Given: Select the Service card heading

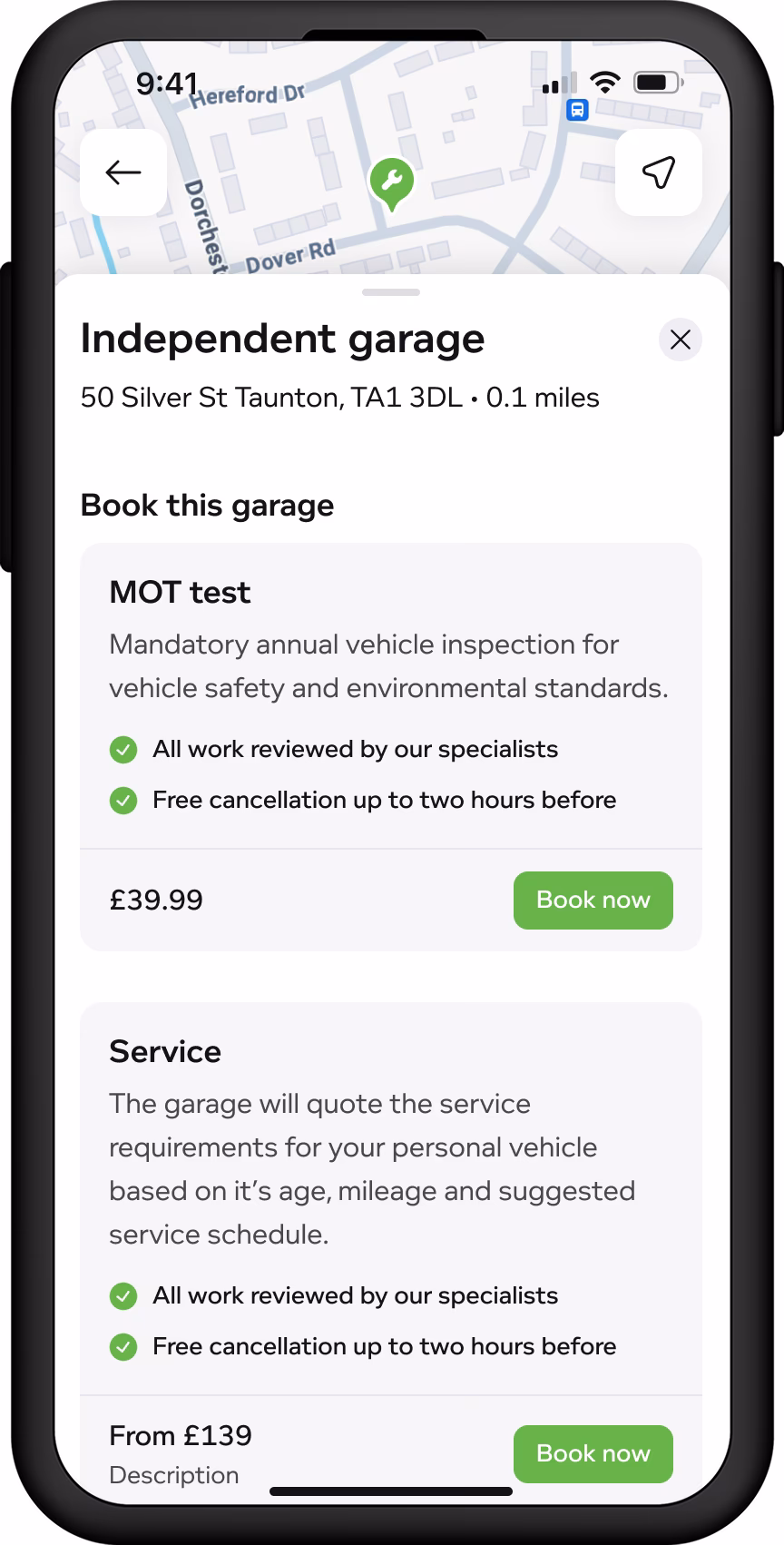Looking at the screenshot, I should [164, 1051].
